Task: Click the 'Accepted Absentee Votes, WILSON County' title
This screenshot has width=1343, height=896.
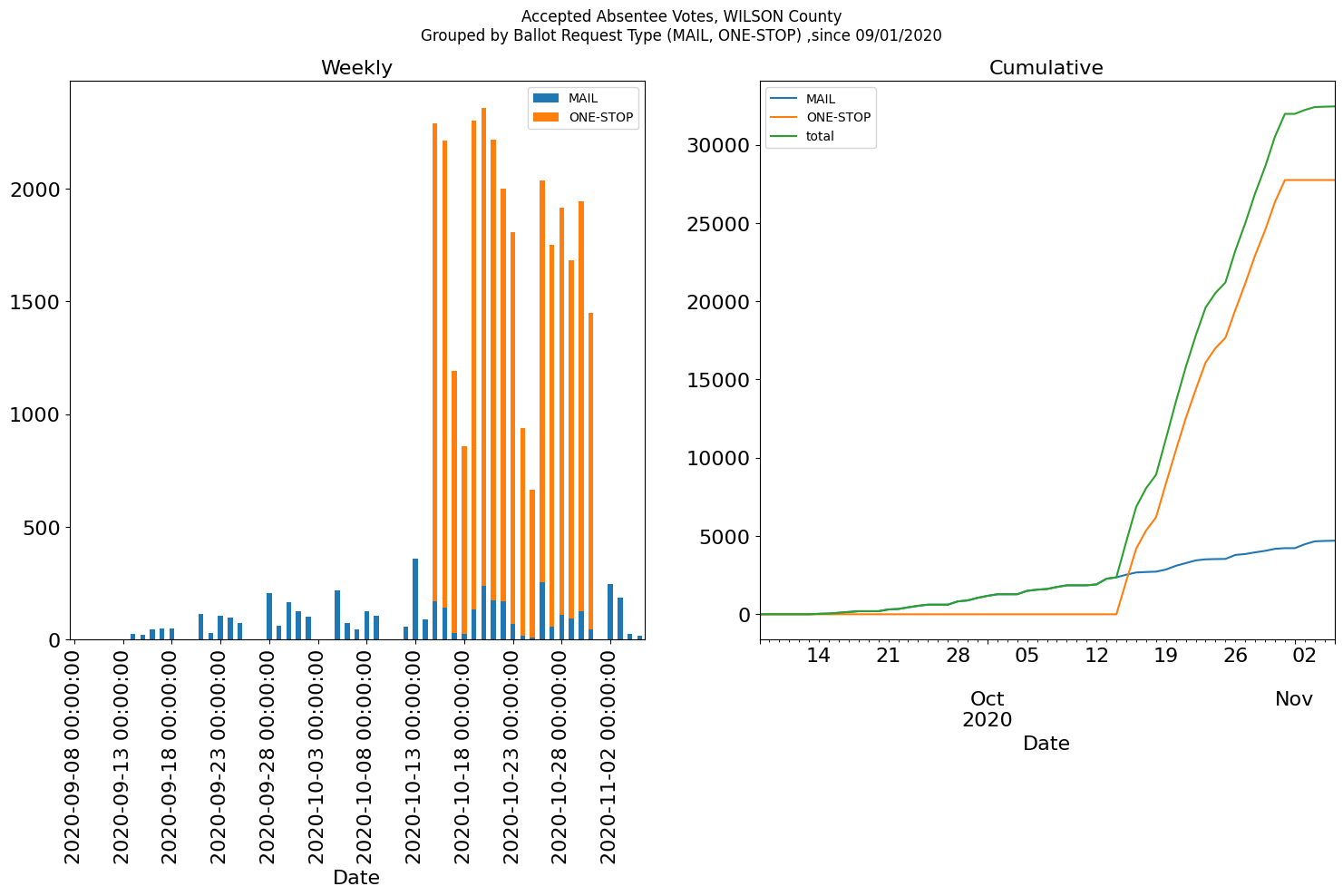Action: coord(681,16)
